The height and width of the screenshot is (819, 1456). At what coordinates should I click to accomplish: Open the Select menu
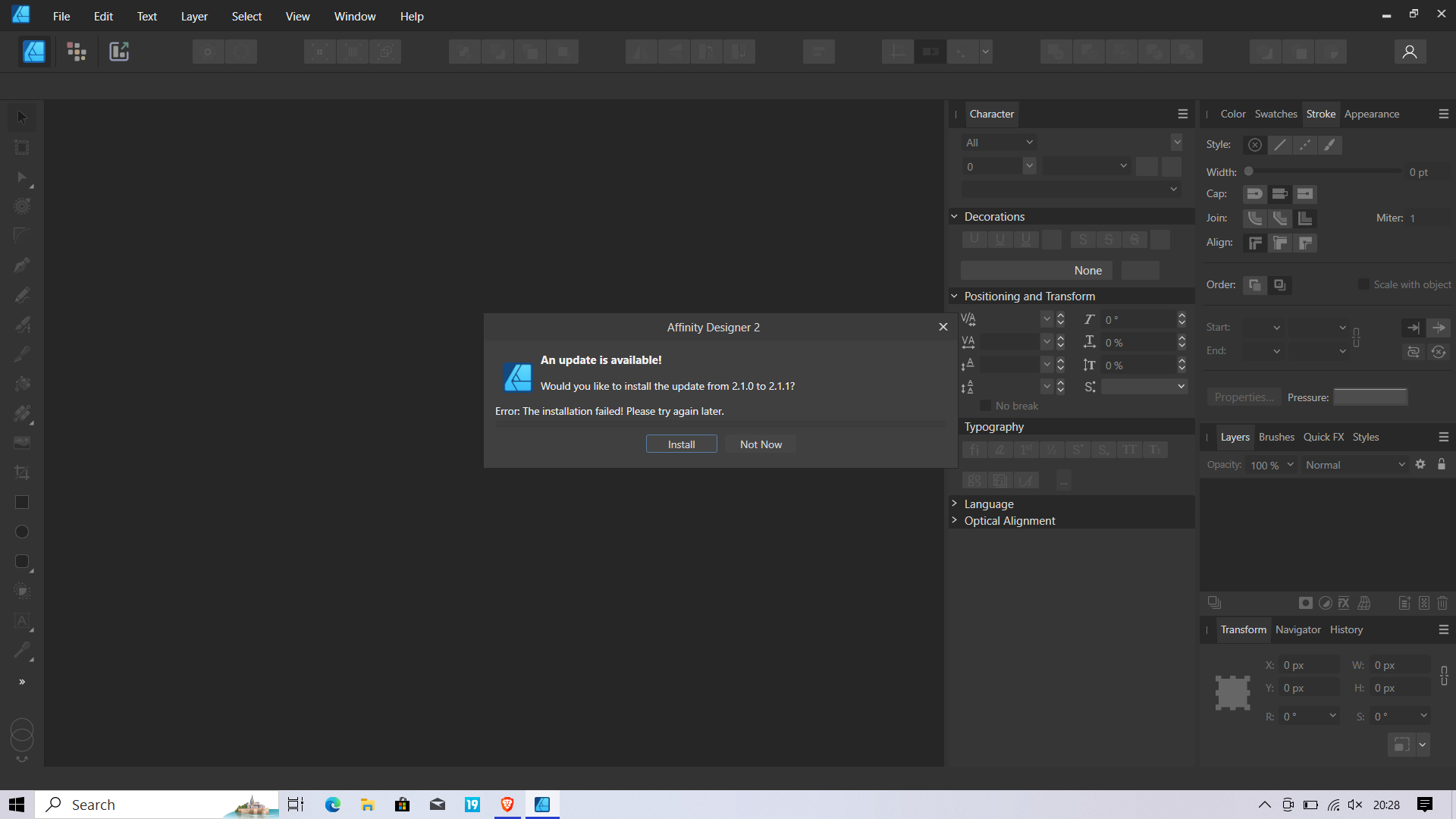point(246,16)
